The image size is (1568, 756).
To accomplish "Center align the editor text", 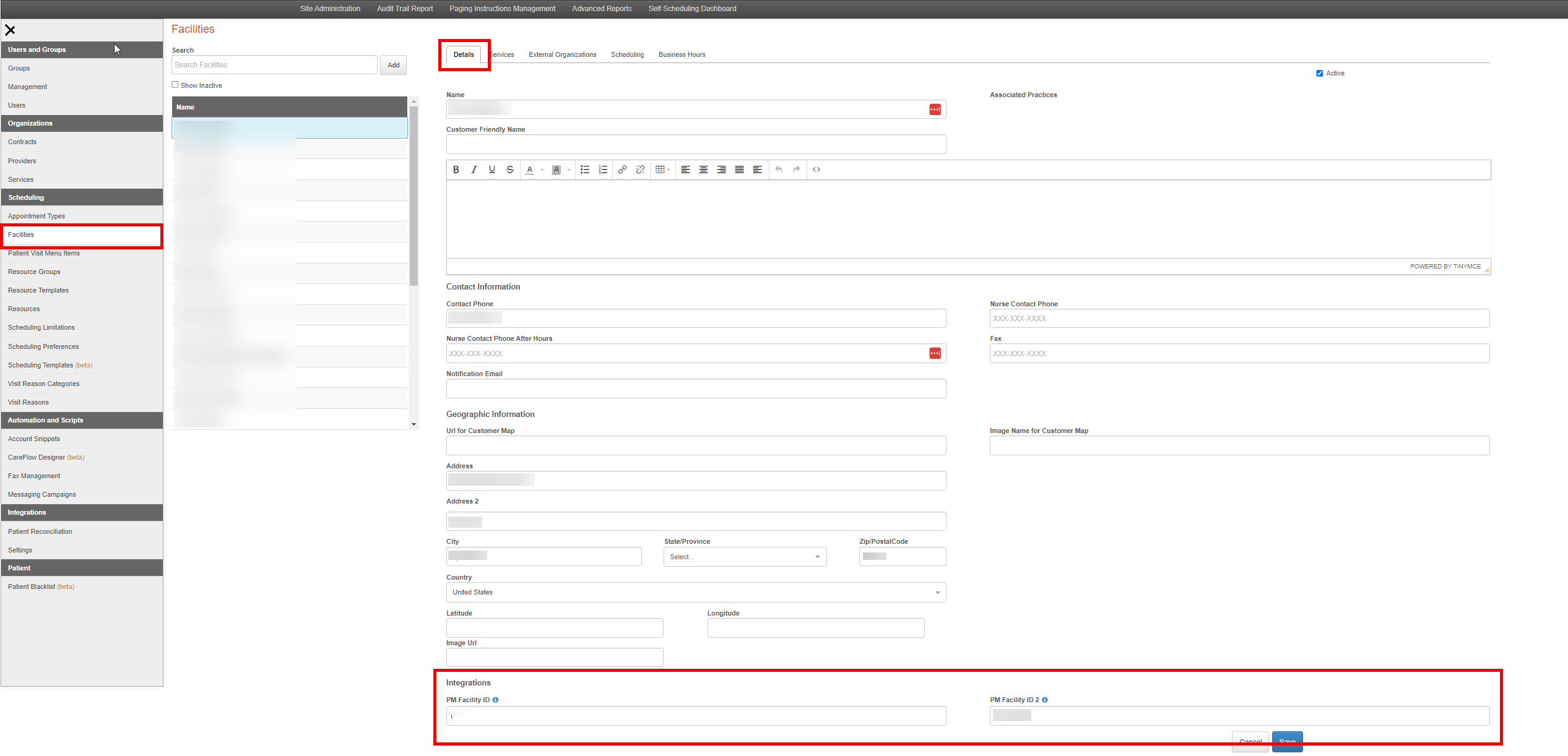I will 703,170.
